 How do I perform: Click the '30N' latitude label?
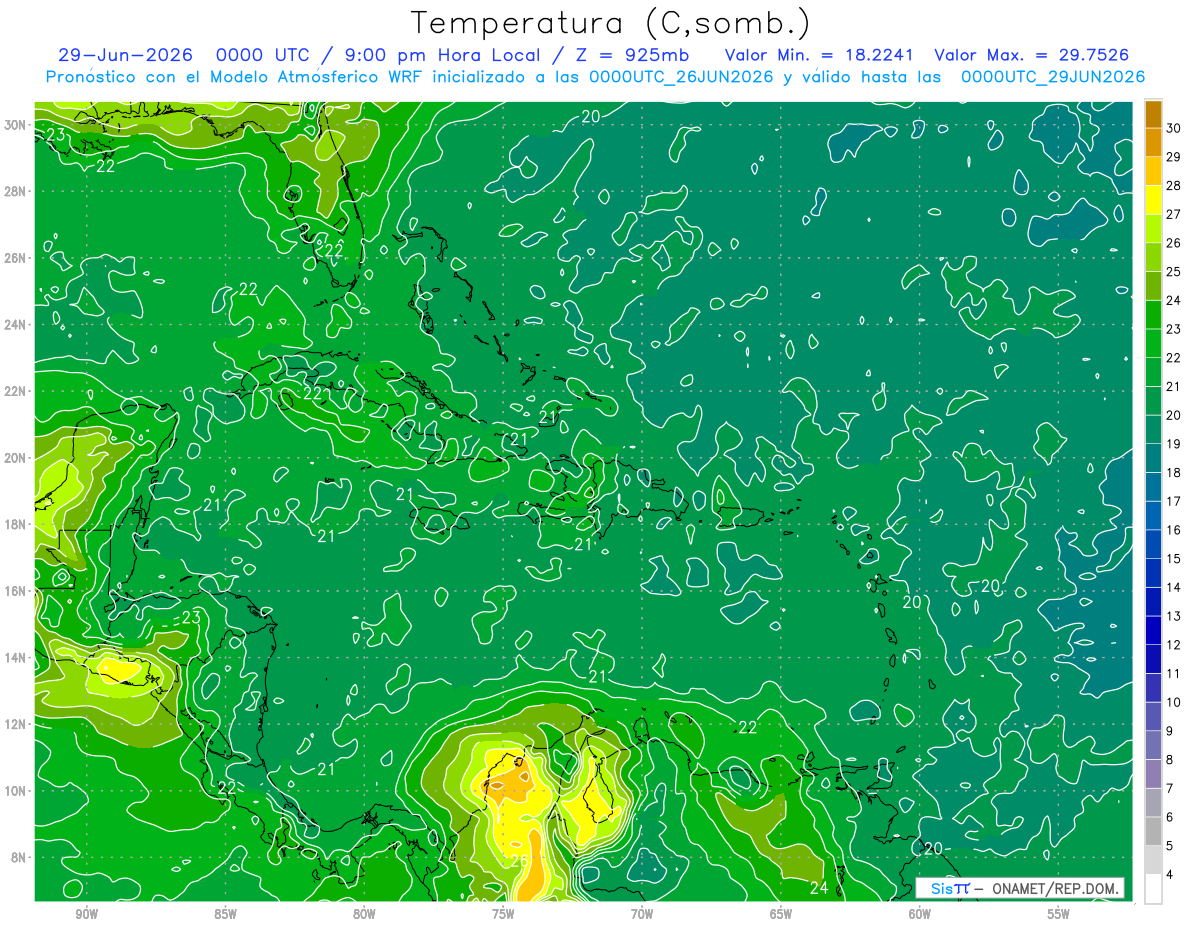[14, 125]
